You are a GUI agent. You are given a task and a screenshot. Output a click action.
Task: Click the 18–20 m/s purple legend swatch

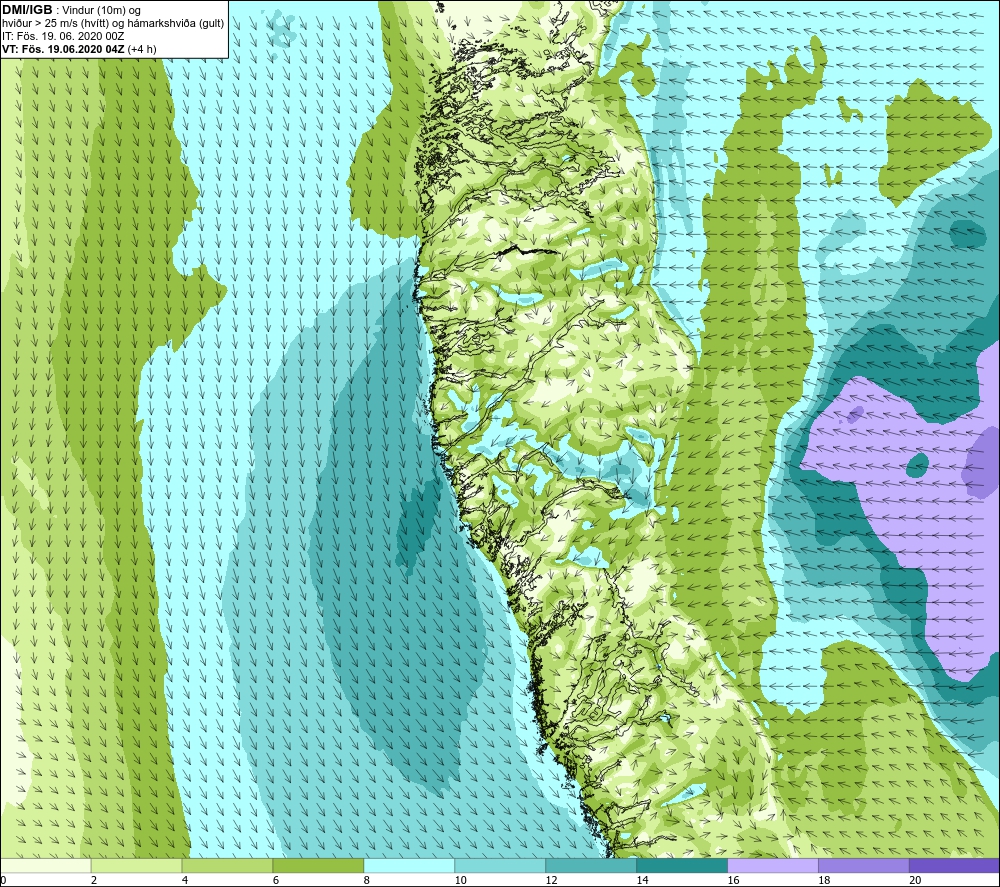pos(864,866)
